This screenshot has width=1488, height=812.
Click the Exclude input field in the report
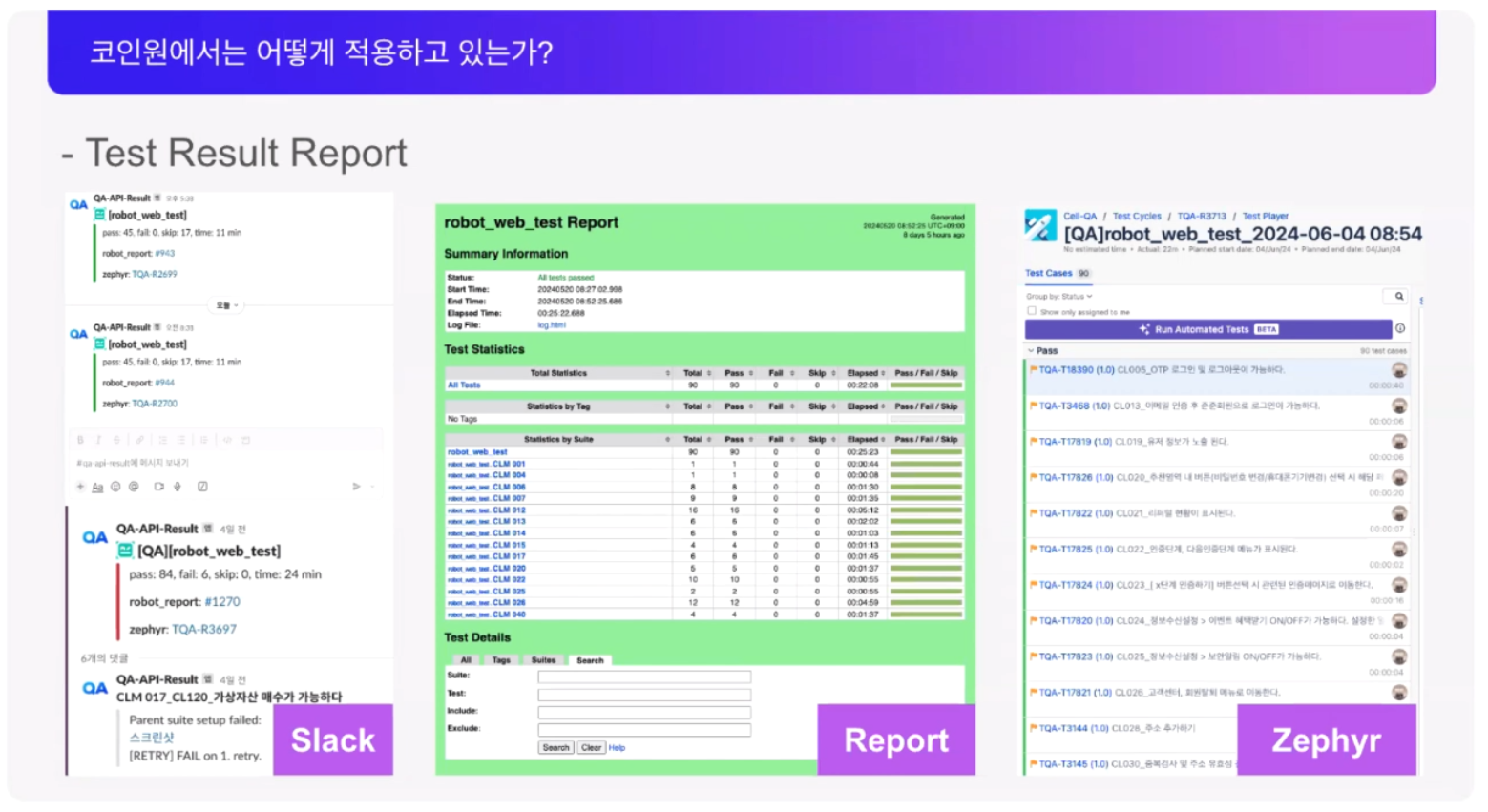[x=644, y=730]
